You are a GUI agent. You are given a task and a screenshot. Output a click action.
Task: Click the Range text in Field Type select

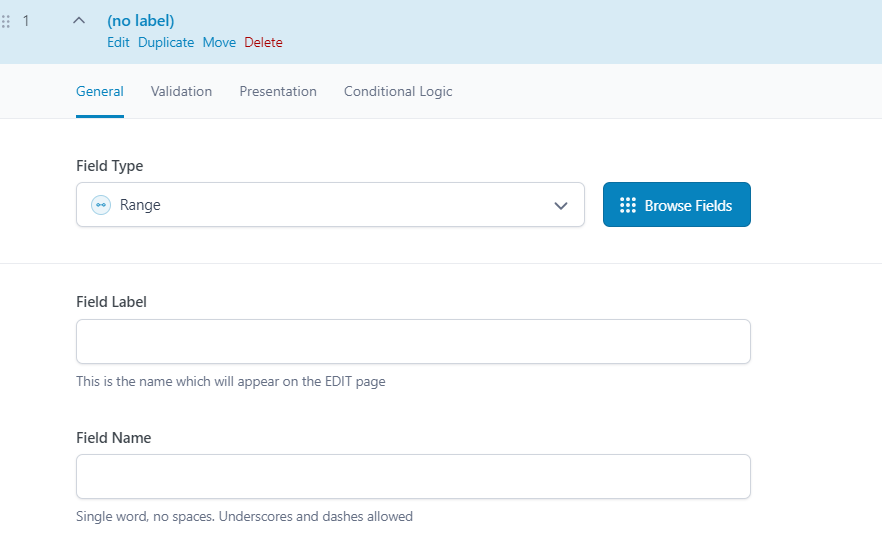(140, 205)
